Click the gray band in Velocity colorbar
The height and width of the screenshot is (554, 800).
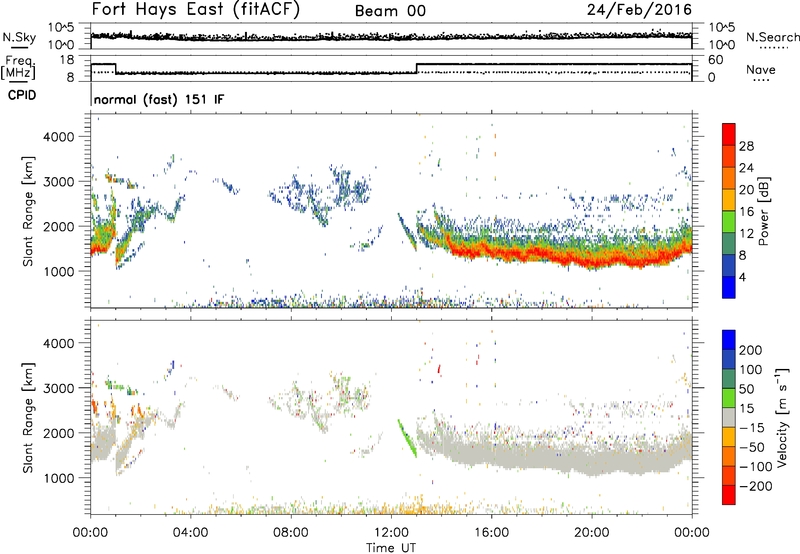pyautogui.click(x=729, y=418)
